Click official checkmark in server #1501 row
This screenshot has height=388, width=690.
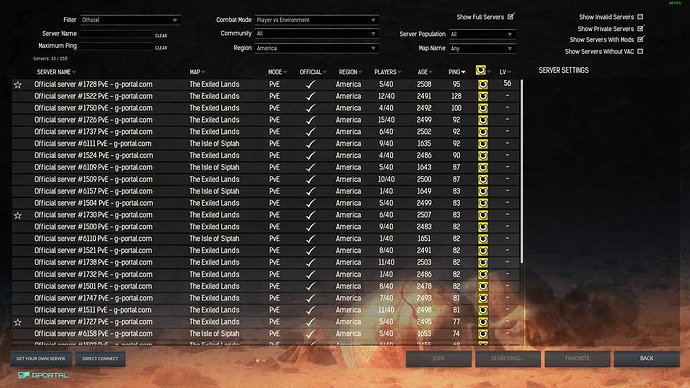click(x=311, y=286)
